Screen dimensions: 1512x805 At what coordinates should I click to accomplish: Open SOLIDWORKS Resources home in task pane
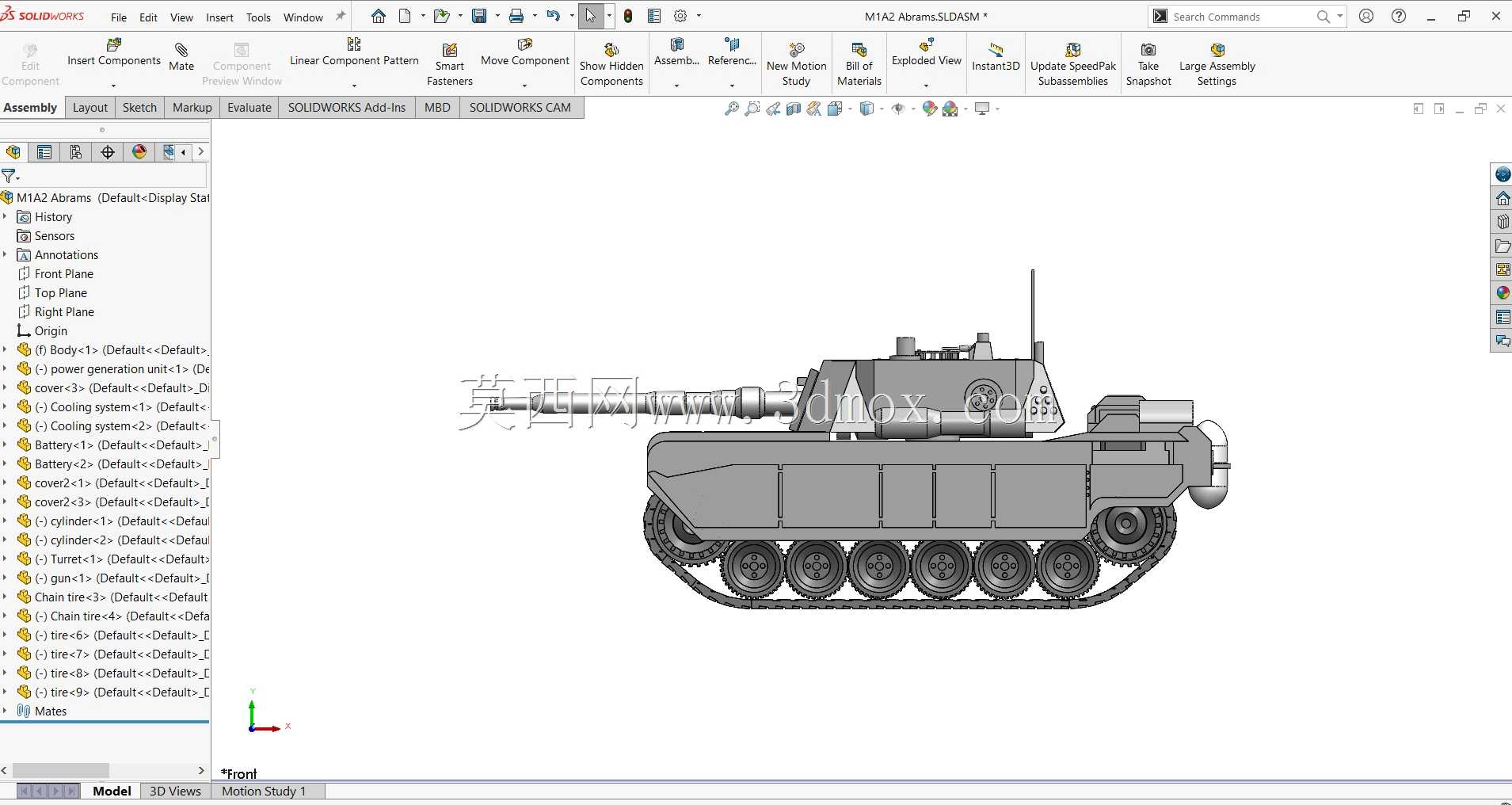coord(1502,198)
